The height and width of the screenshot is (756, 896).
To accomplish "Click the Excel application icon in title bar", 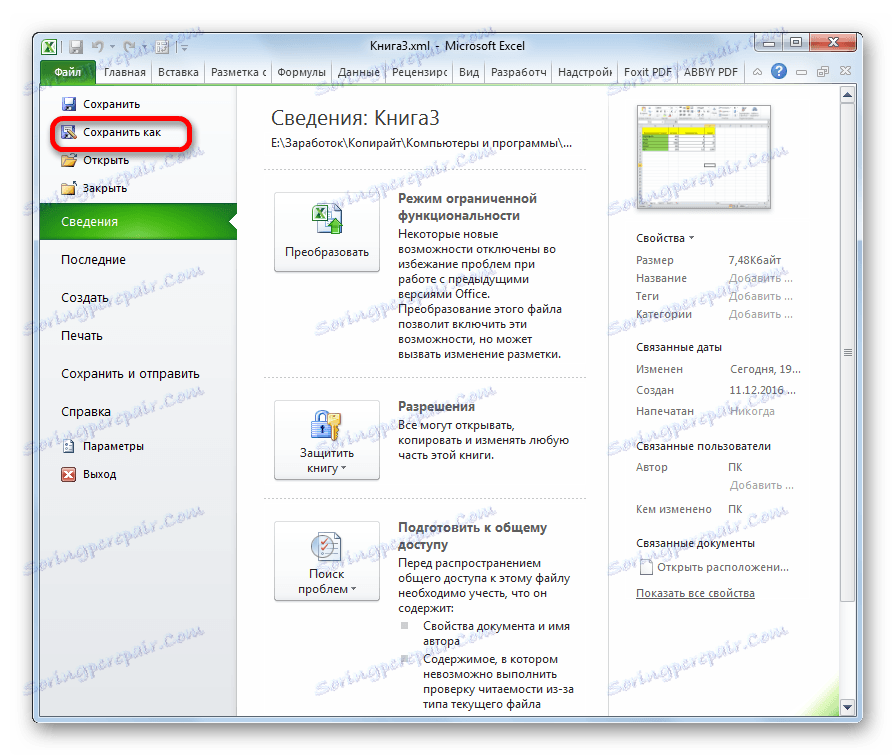I will coord(49,47).
